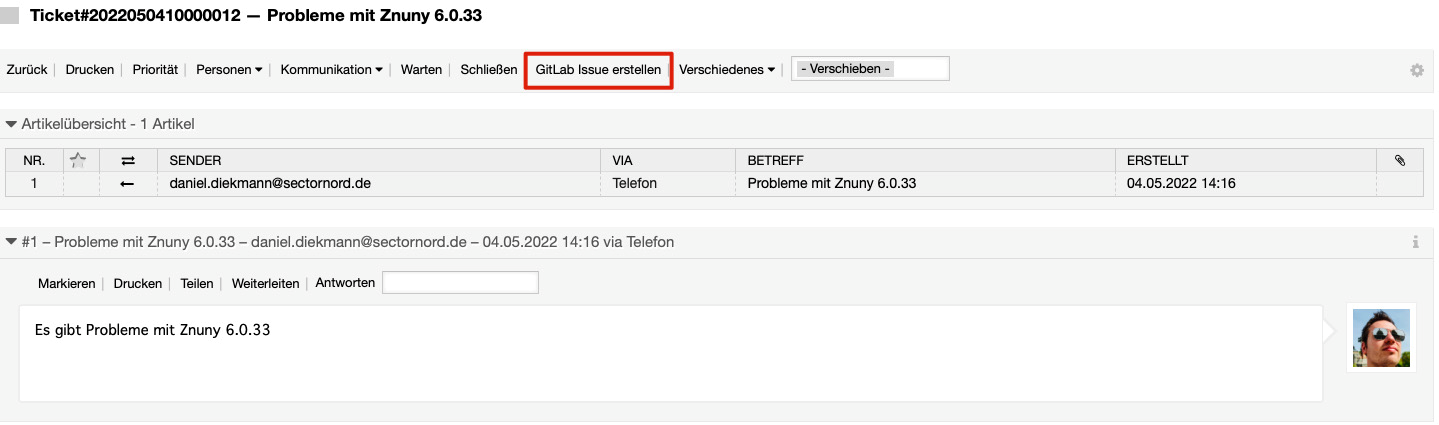Click Weiterleiten on the article
Screen dimensions: 1439x425
[x=265, y=284]
